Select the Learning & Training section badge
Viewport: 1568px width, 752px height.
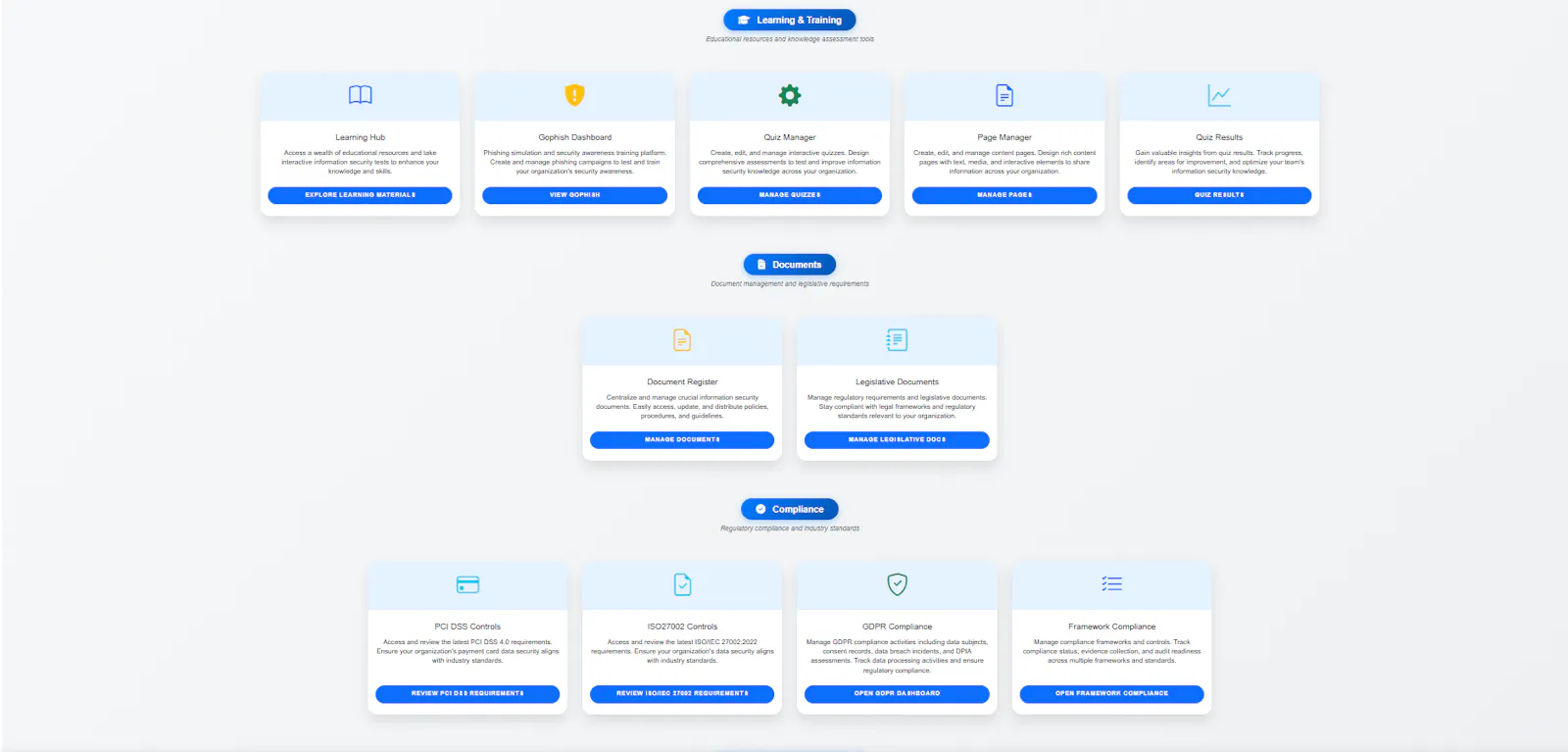tap(790, 20)
